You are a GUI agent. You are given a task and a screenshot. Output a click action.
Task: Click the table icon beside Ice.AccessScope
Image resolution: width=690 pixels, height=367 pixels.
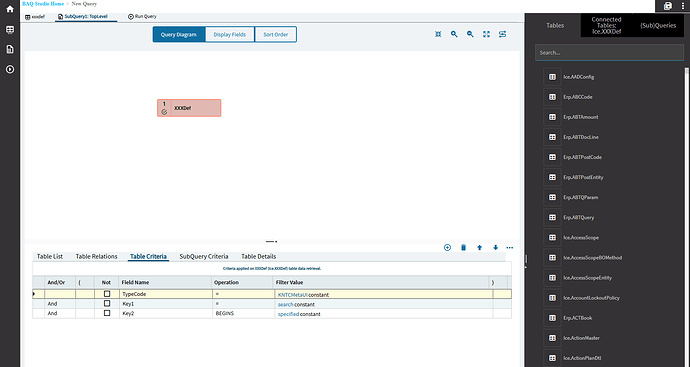pos(552,238)
